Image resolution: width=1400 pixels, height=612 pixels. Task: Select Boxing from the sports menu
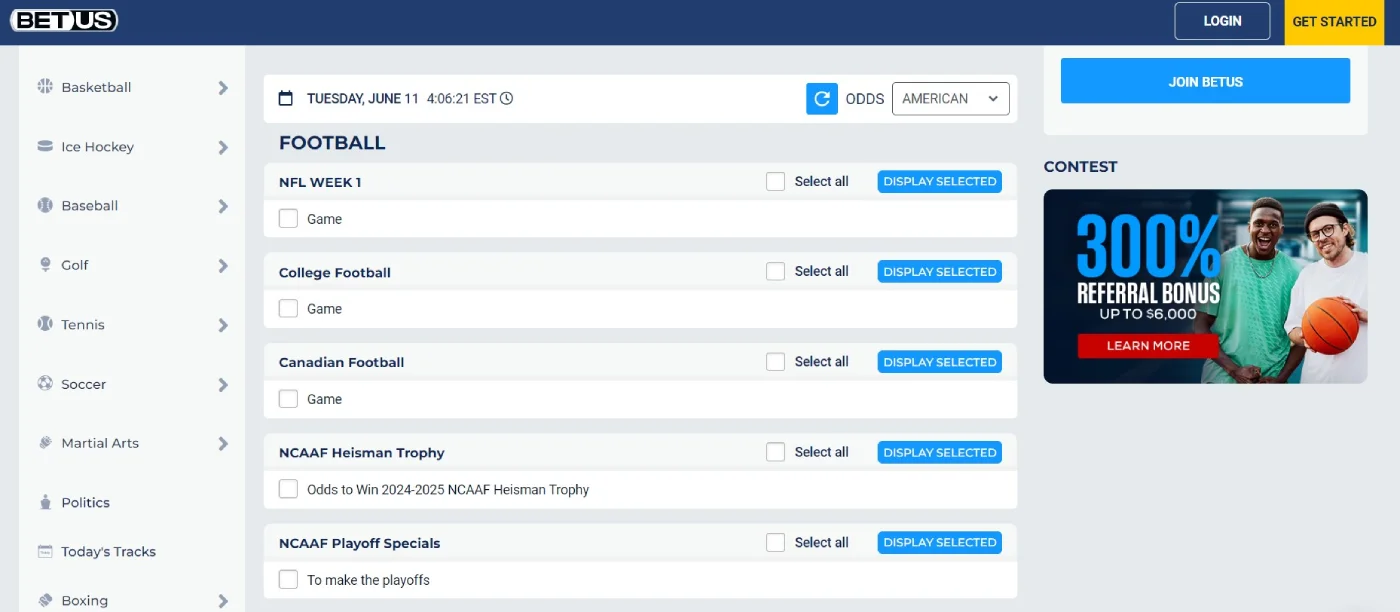(x=84, y=601)
